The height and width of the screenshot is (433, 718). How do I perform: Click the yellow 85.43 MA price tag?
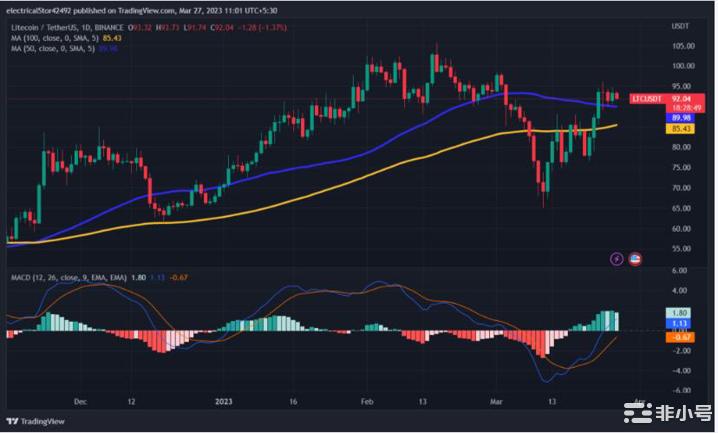click(x=679, y=128)
